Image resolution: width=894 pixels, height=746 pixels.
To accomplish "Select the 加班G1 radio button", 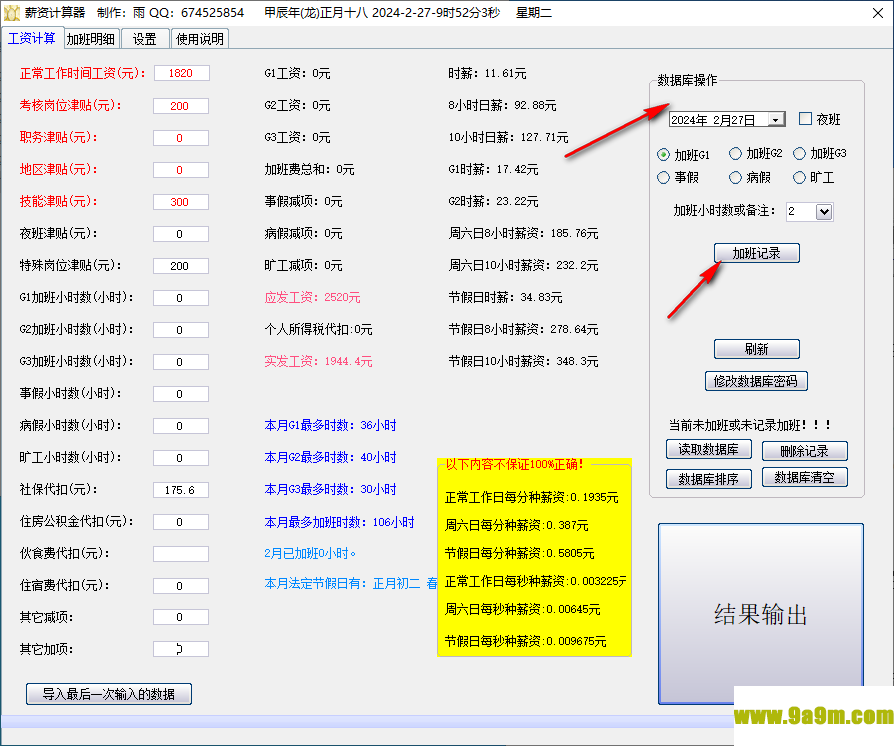I will coord(663,155).
